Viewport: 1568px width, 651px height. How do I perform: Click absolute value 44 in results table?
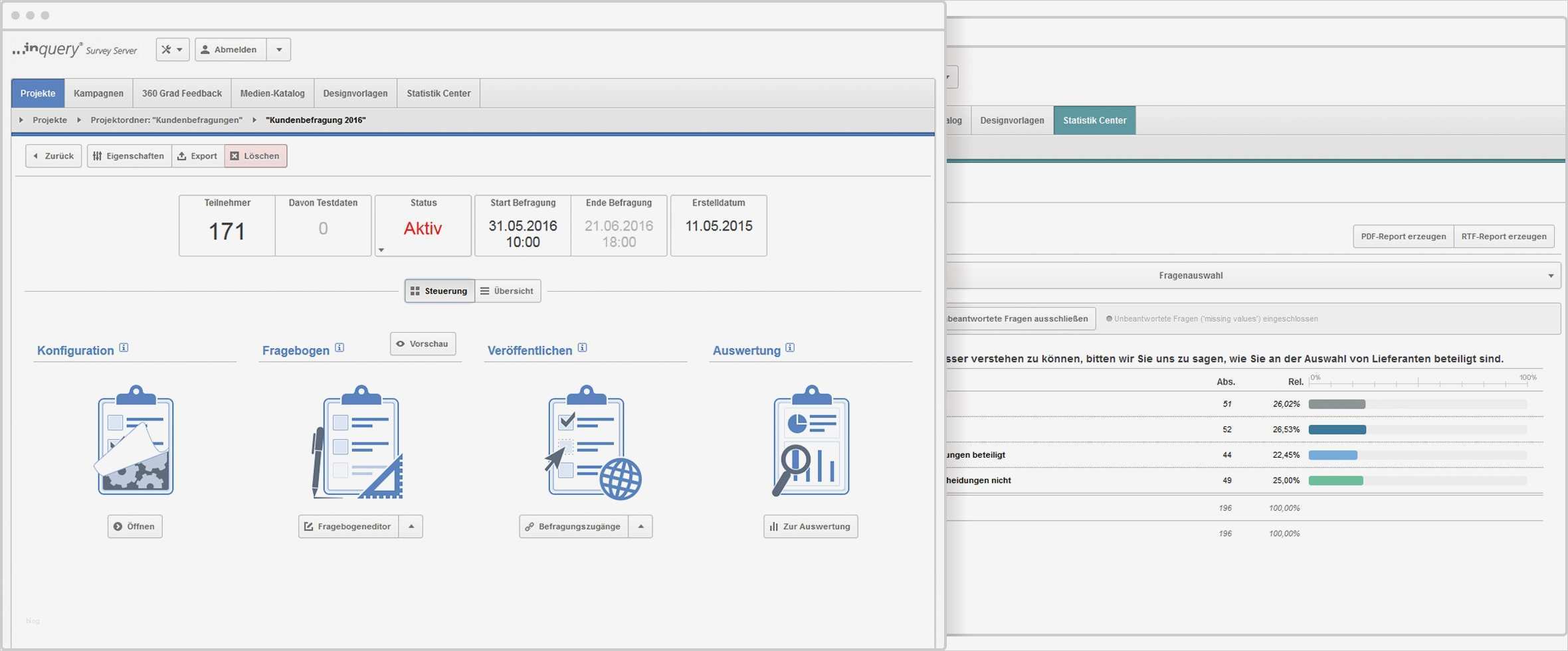(x=1227, y=455)
